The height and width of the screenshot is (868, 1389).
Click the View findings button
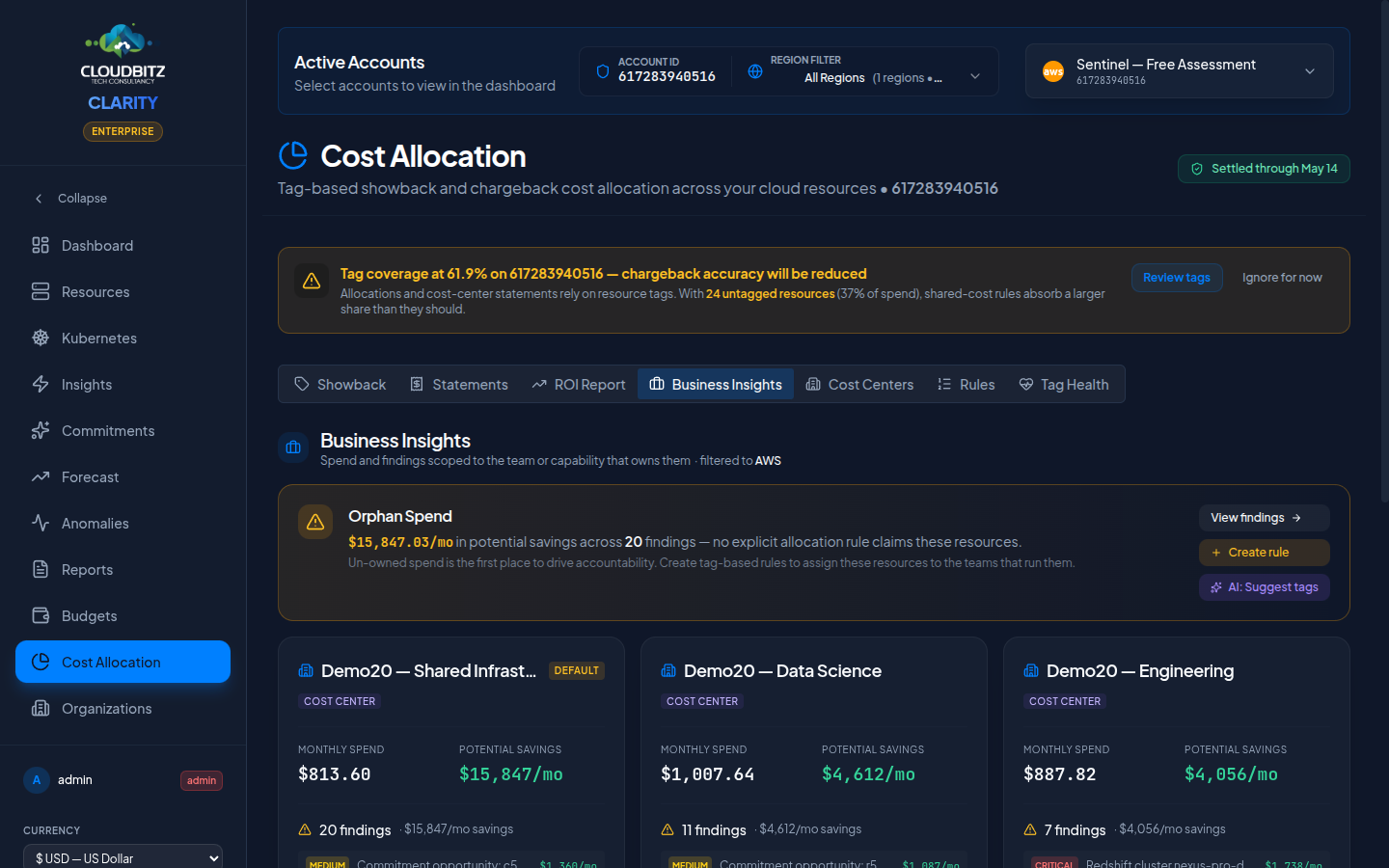pos(1265,518)
